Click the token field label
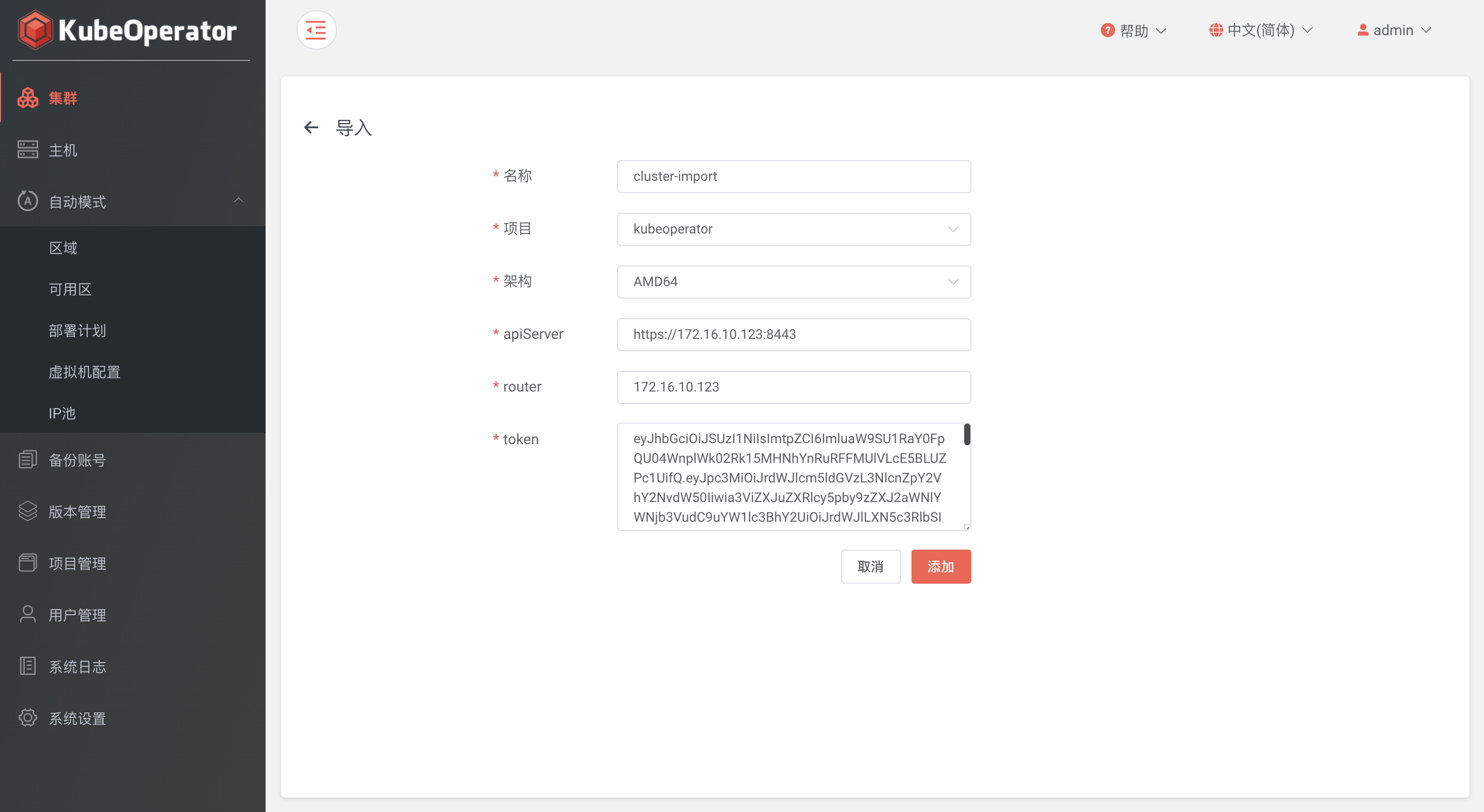The height and width of the screenshot is (812, 1484). [x=521, y=440]
